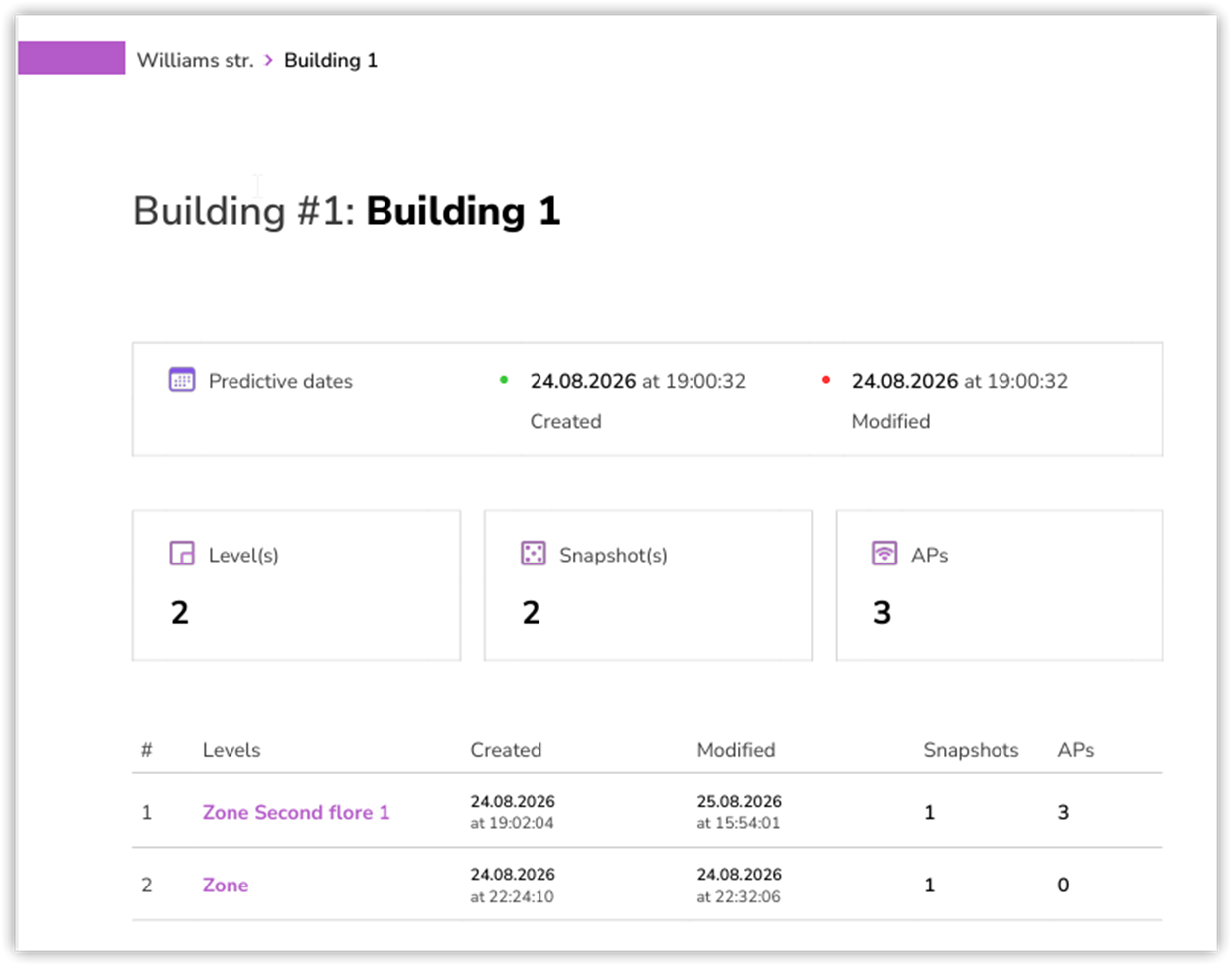
Task: Select the APs card showing 3
Action: (1000, 585)
